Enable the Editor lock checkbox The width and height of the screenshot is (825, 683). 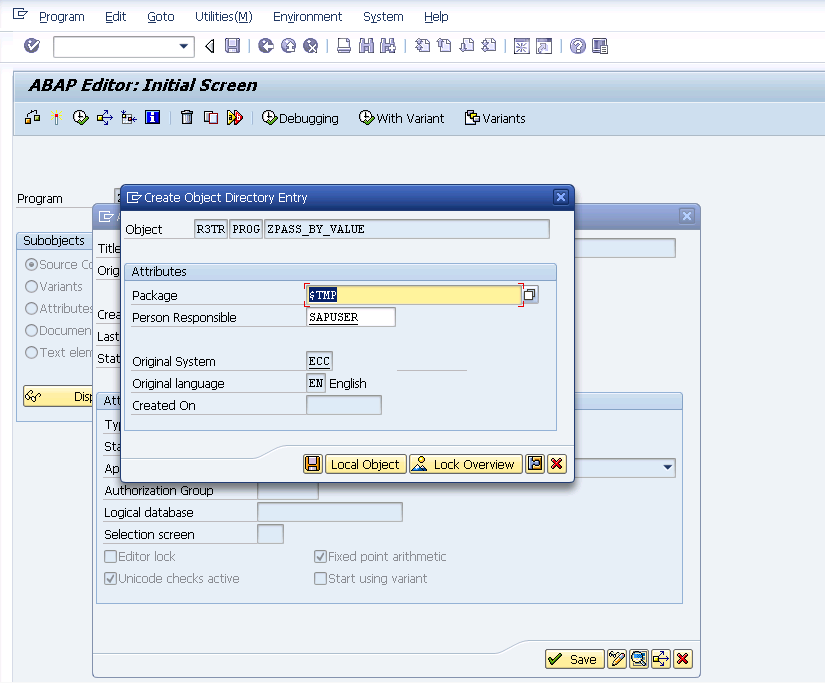coord(111,556)
